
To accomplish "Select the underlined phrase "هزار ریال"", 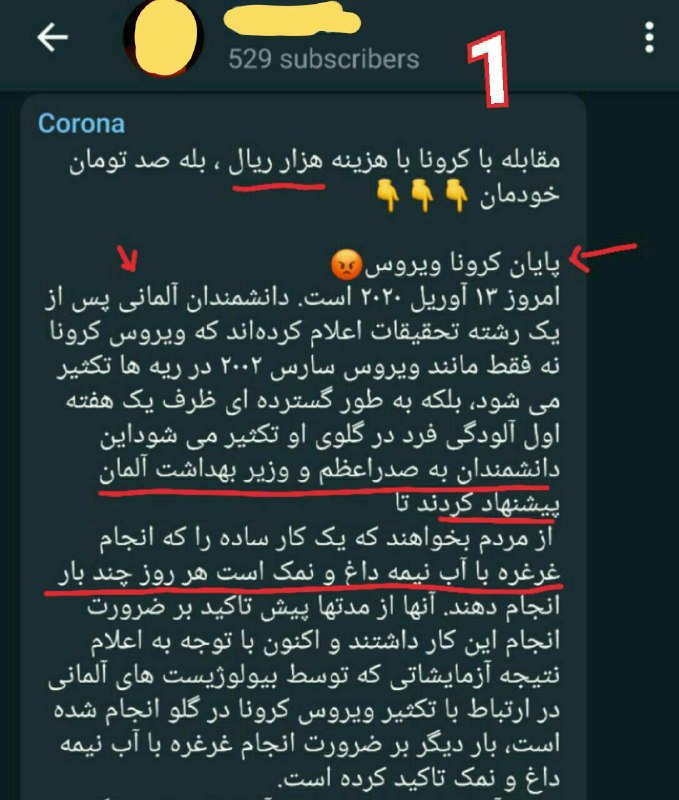I will (x=276, y=162).
